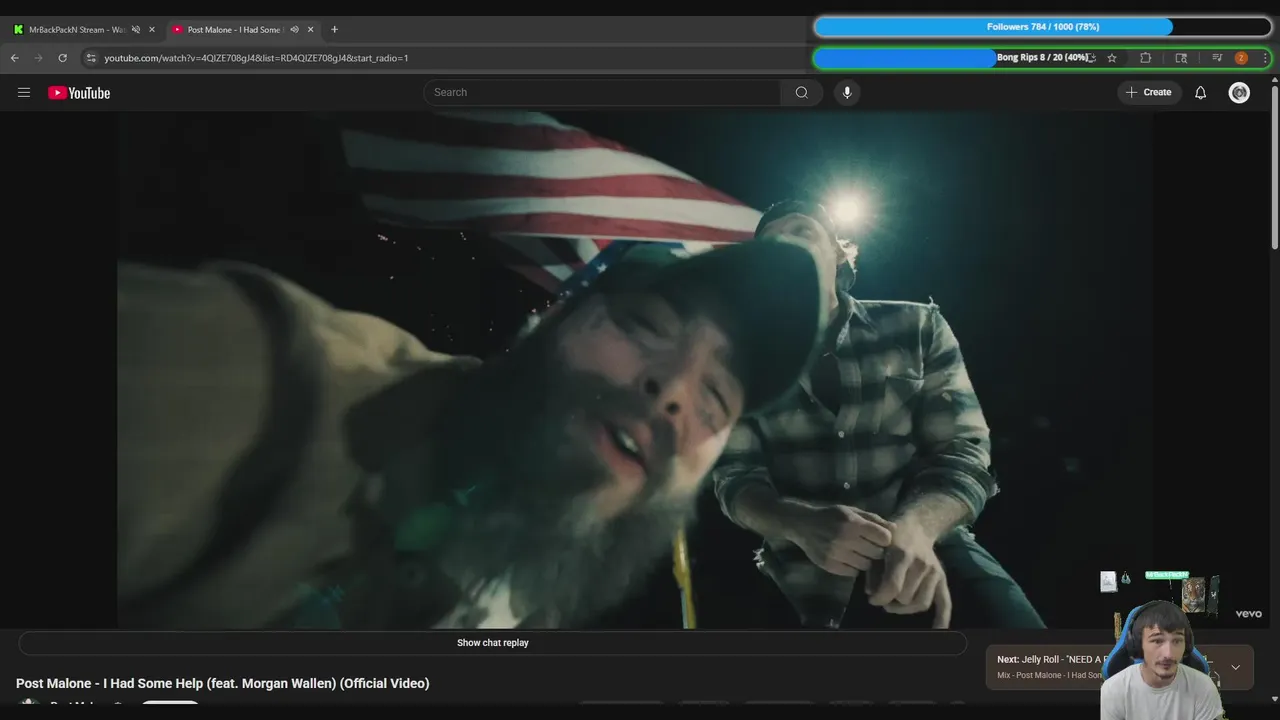Close the Post Malone tab
This screenshot has height=720, width=1280.
[310, 30]
